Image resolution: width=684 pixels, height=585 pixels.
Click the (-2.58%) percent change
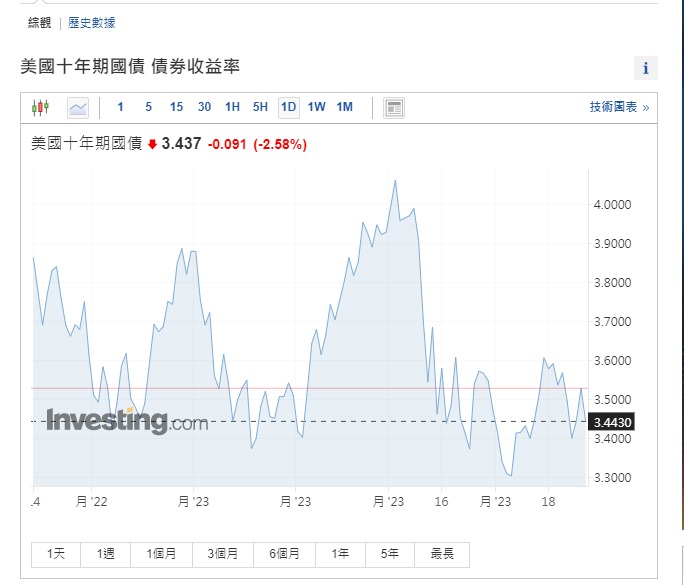[280, 144]
